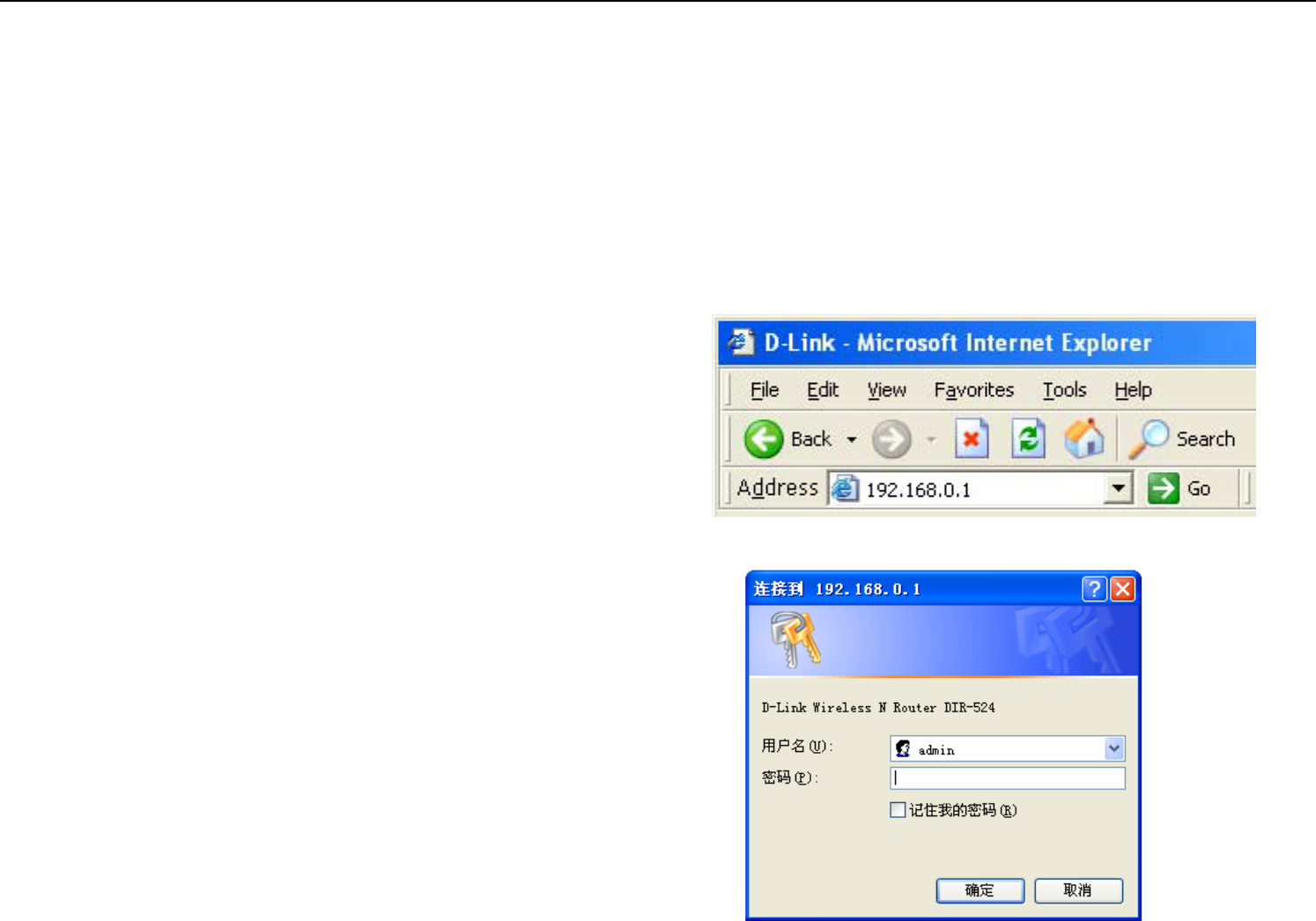Viewport: 1316px width, 921px height.
Task: Click the Forward arrow icon
Action: (891, 438)
